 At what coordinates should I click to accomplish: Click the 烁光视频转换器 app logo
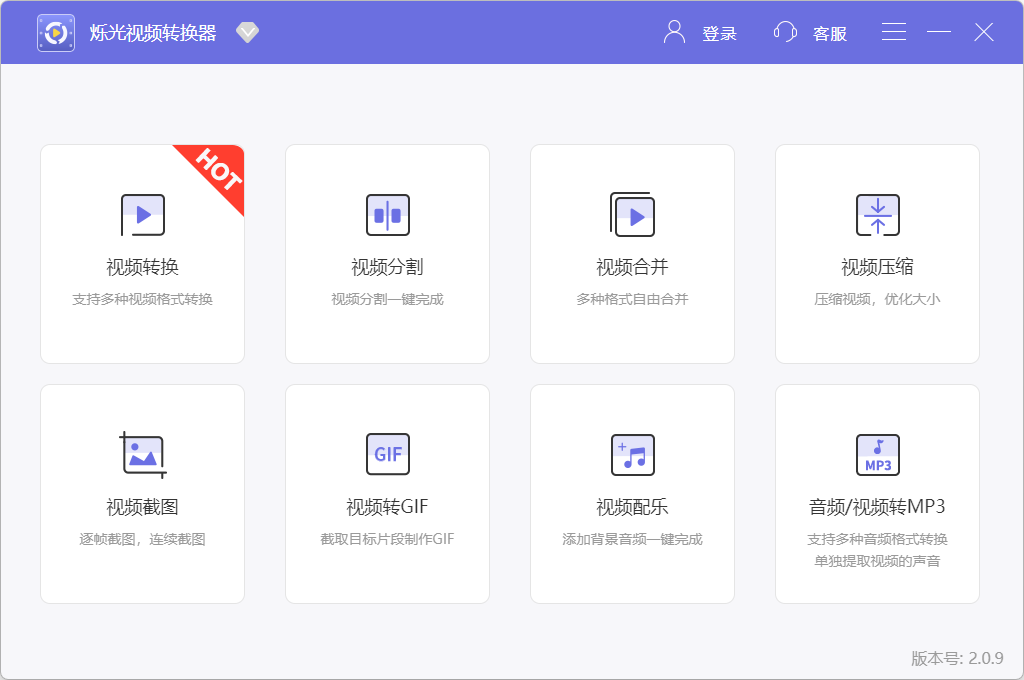(x=56, y=31)
